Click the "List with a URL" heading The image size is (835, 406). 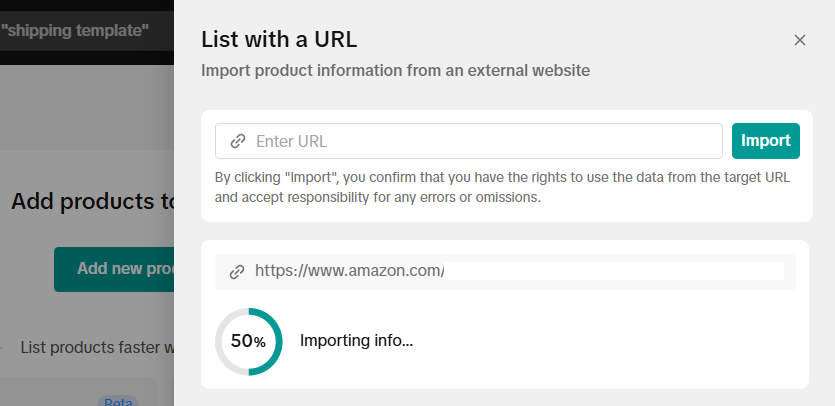pos(279,40)
